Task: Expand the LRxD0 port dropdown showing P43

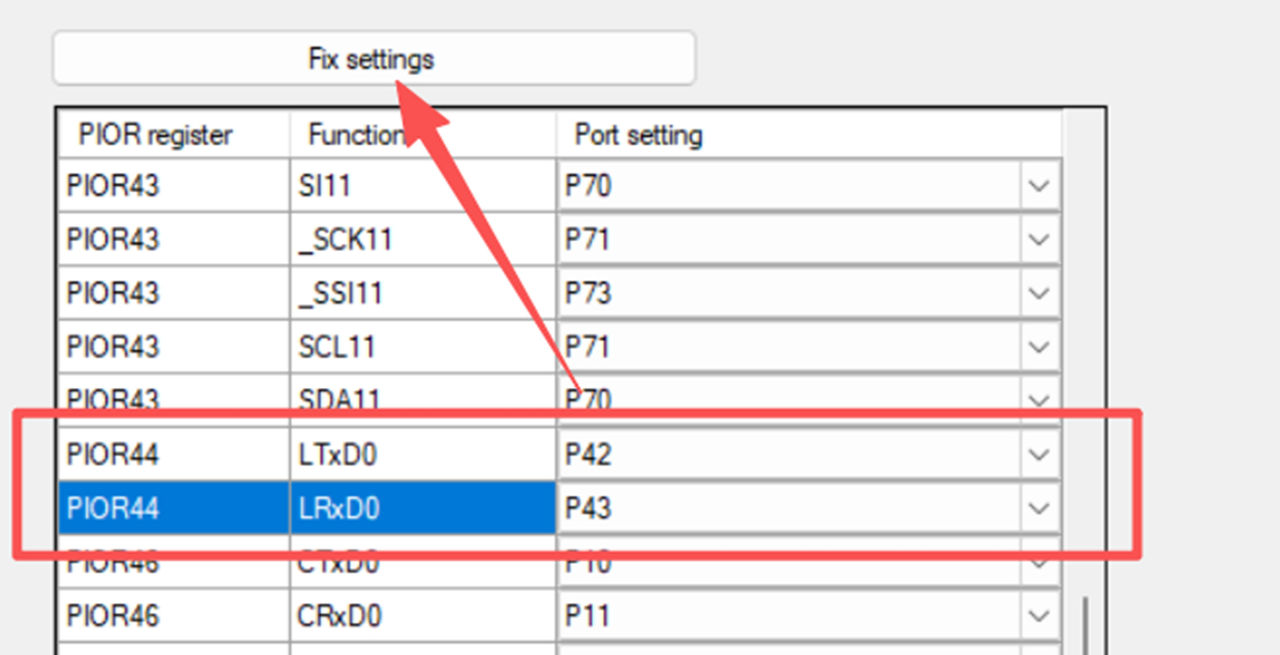Action: pos(1039,509)
